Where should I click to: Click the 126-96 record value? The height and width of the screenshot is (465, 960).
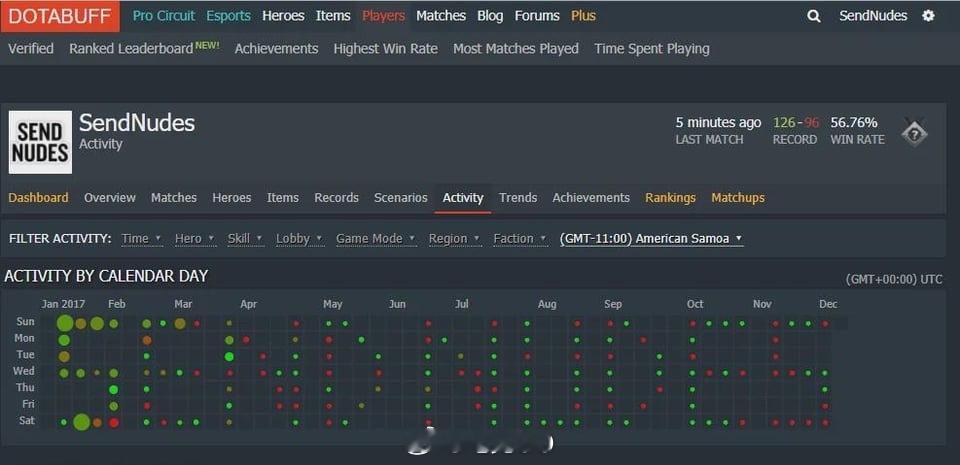tap(796, 122)
